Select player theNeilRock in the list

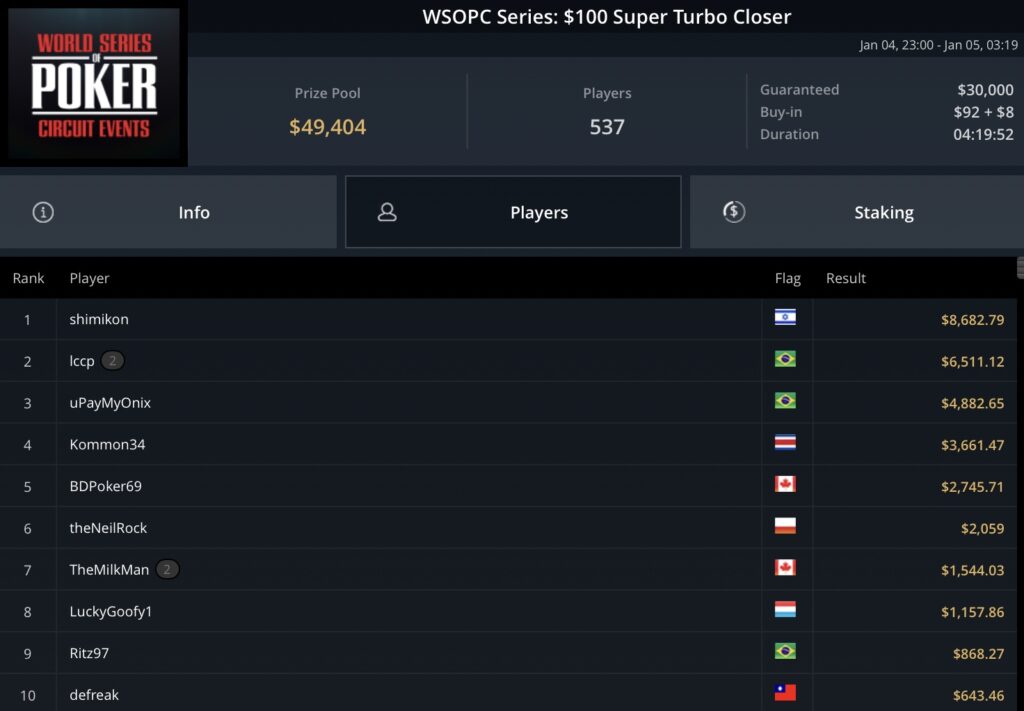coord(108,528)
